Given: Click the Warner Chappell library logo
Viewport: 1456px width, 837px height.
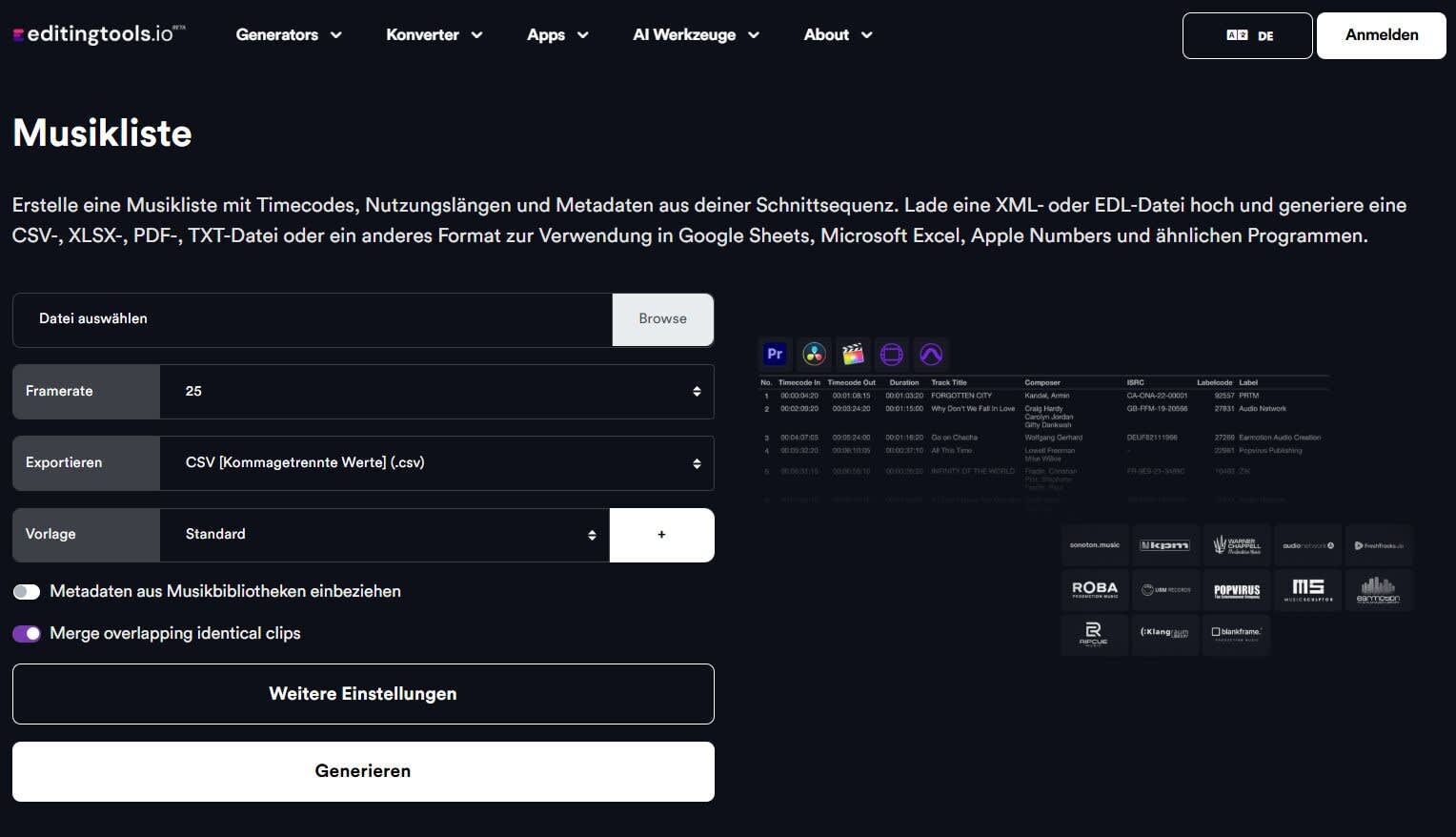Looking at the screenshot, I should 1236,545.
